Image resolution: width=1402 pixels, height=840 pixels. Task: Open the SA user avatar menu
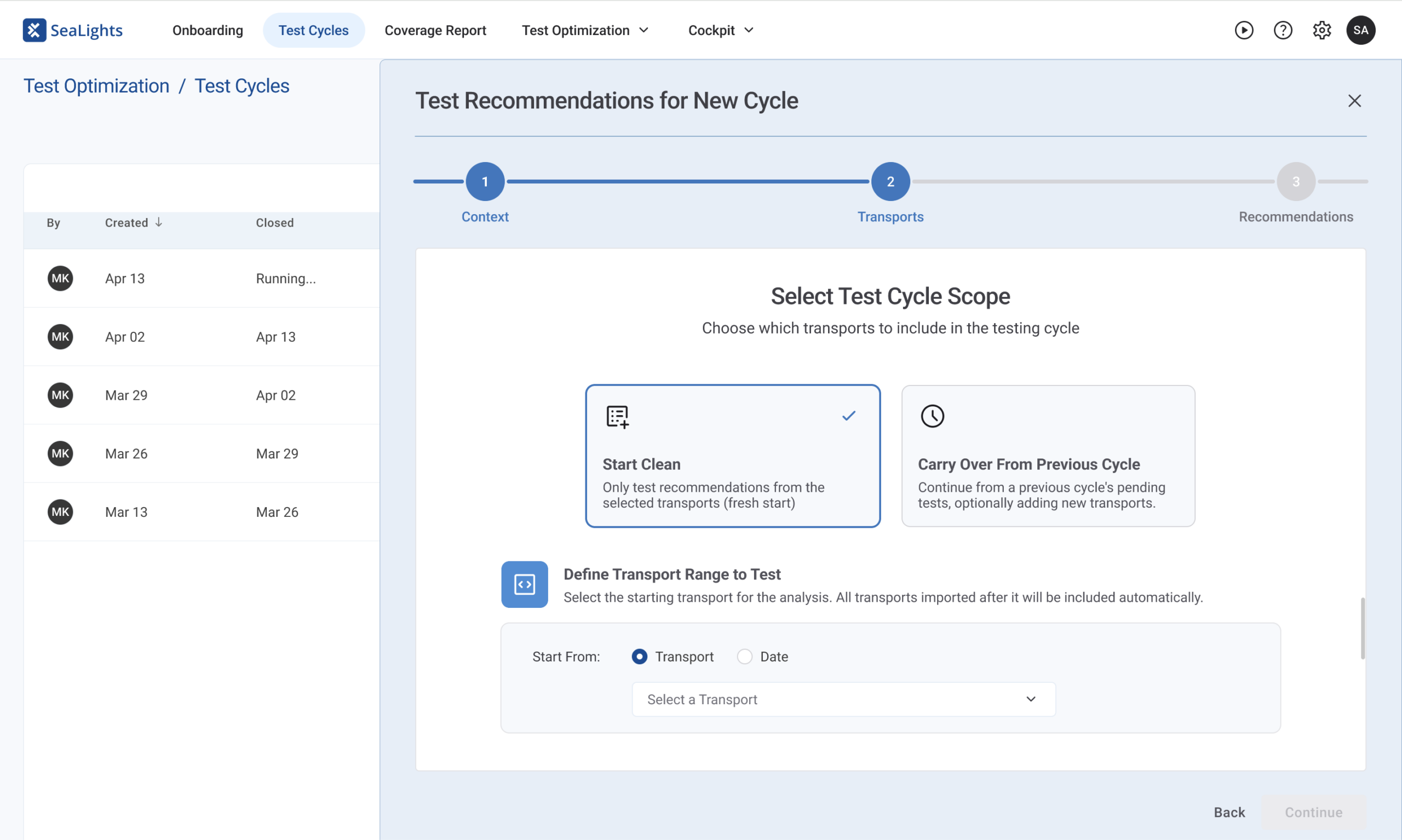1361,30
